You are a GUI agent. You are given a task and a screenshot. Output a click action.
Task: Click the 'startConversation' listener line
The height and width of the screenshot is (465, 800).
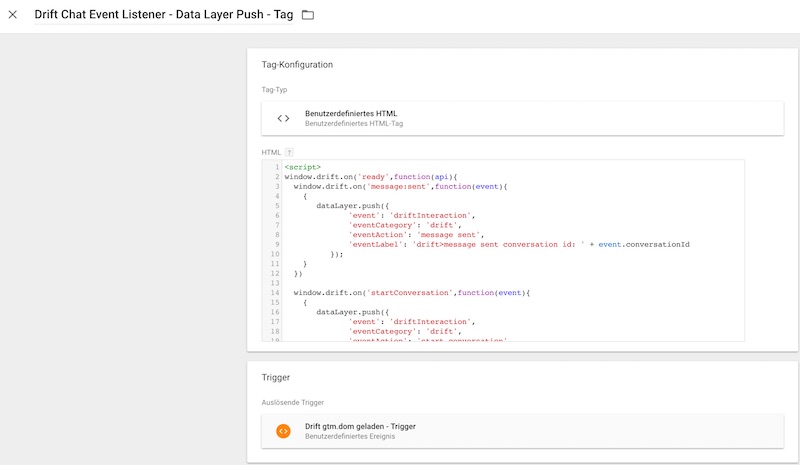coord(412,292)
